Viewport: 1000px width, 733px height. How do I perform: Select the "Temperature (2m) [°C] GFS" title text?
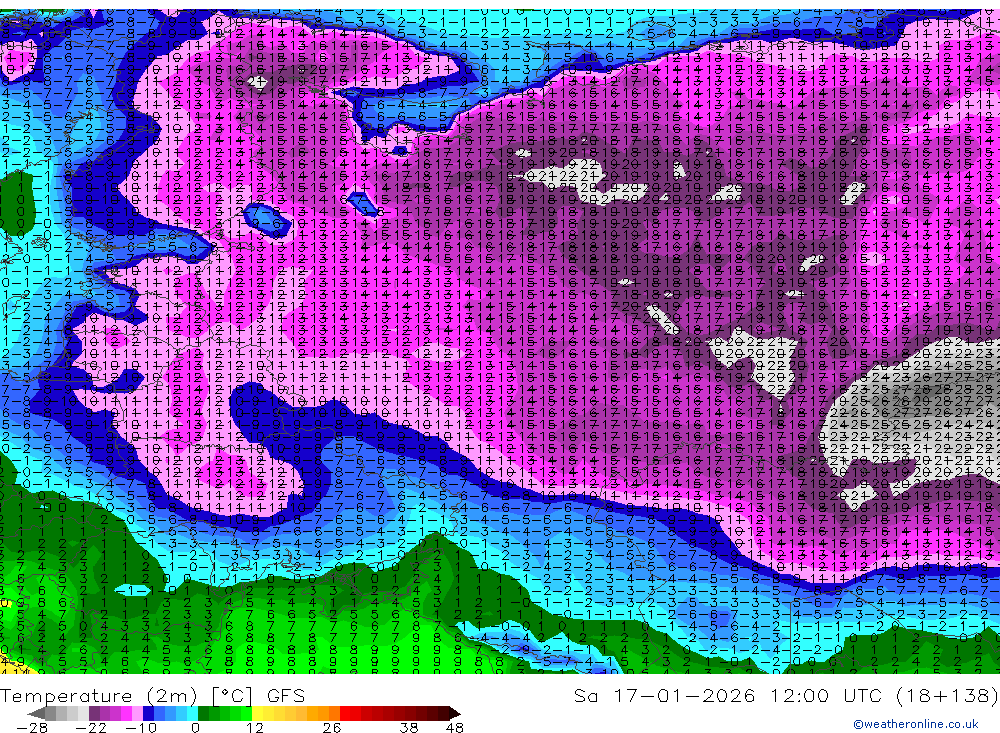[x=152, y=695]
